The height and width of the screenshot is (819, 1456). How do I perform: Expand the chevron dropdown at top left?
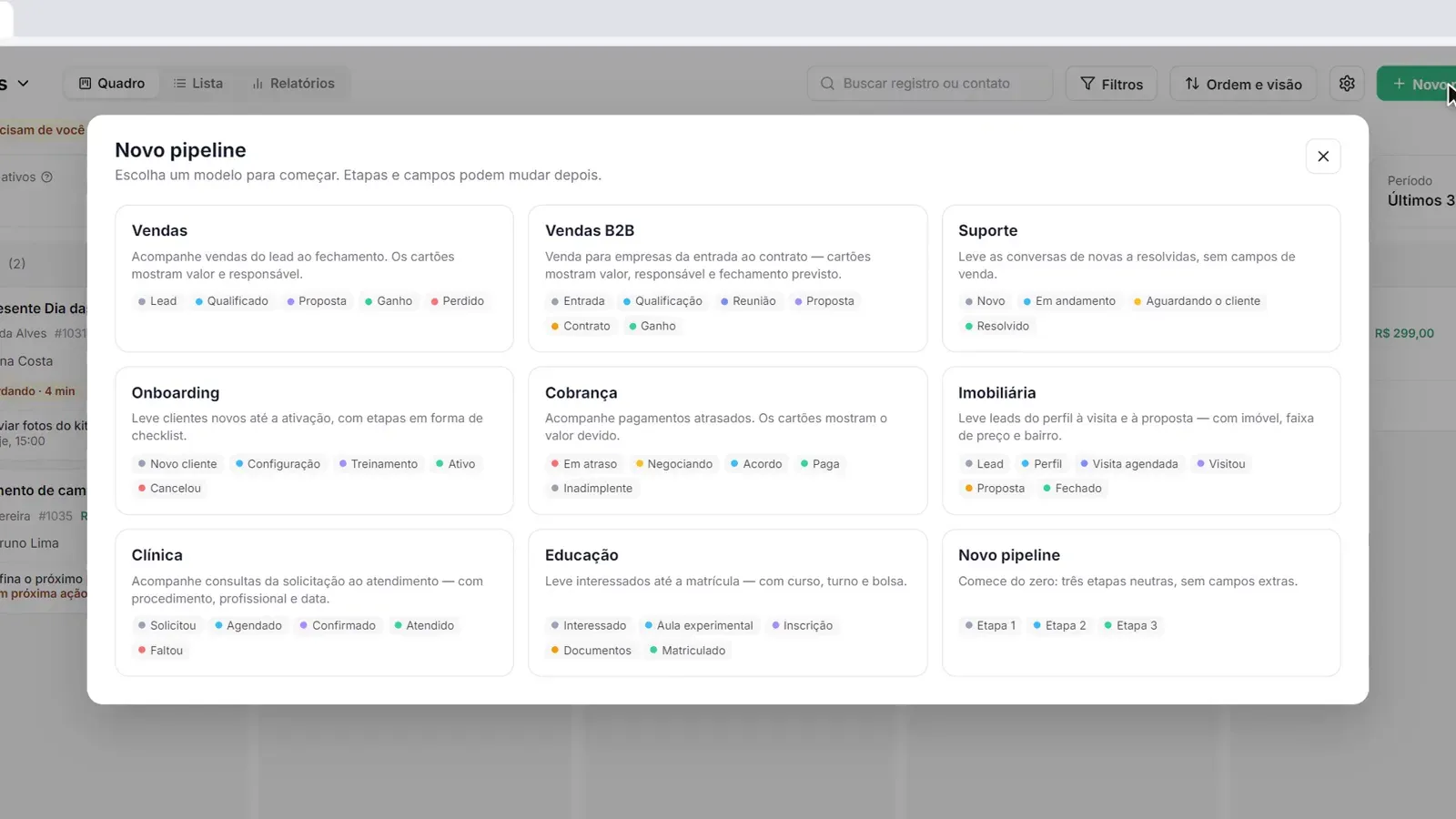pyautogui.click(x=23, y=84)
